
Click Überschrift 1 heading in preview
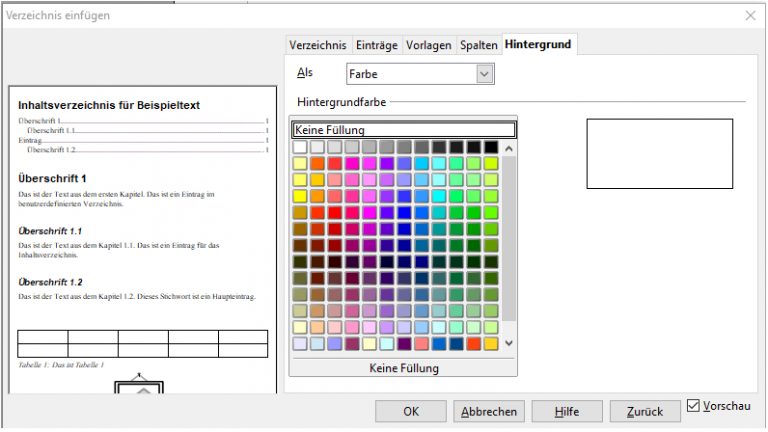[52, 179]
